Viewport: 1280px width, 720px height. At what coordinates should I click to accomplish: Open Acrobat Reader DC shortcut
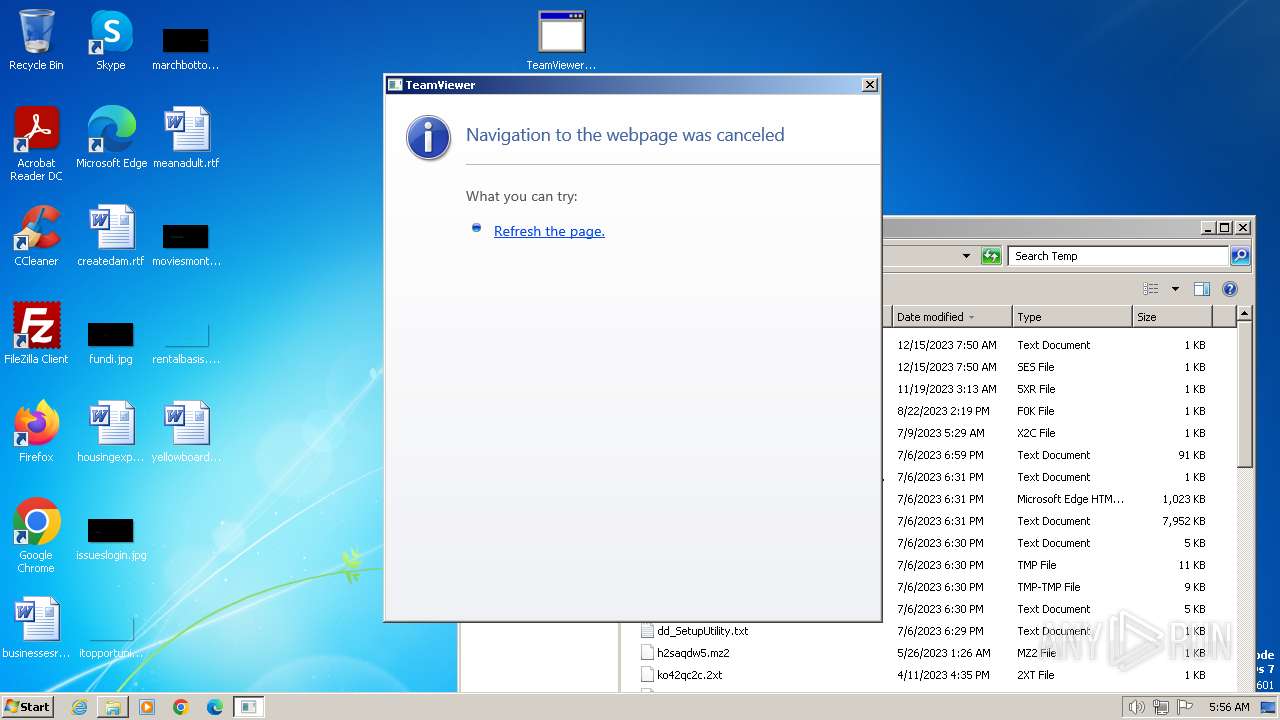[x=37, y=144]
